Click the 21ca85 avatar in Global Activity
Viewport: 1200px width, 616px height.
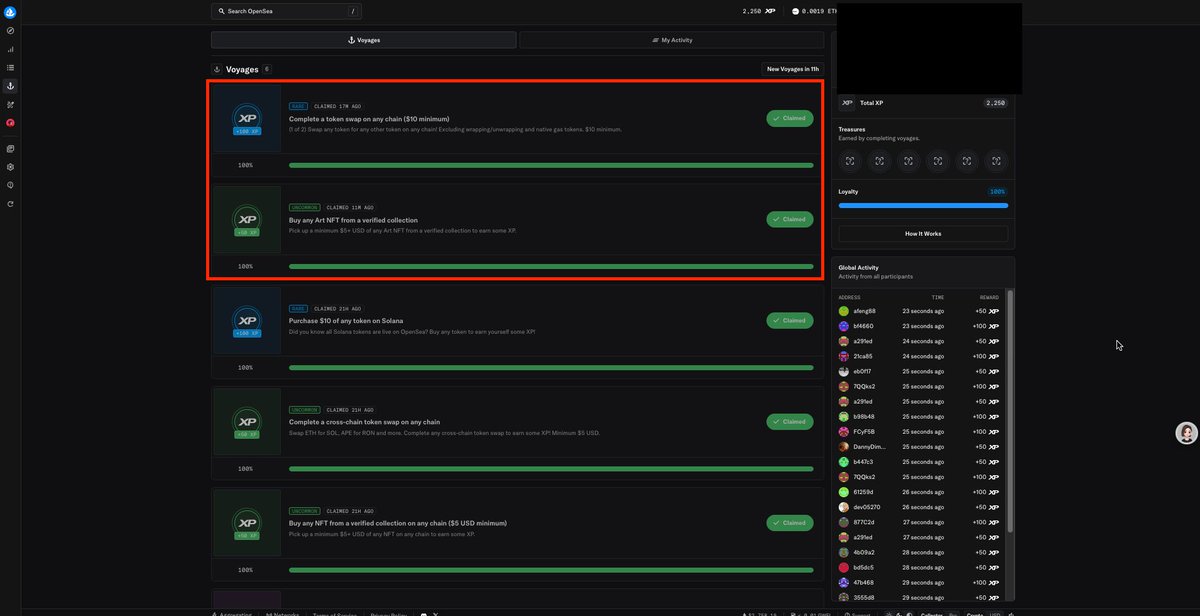coord(844,356)
